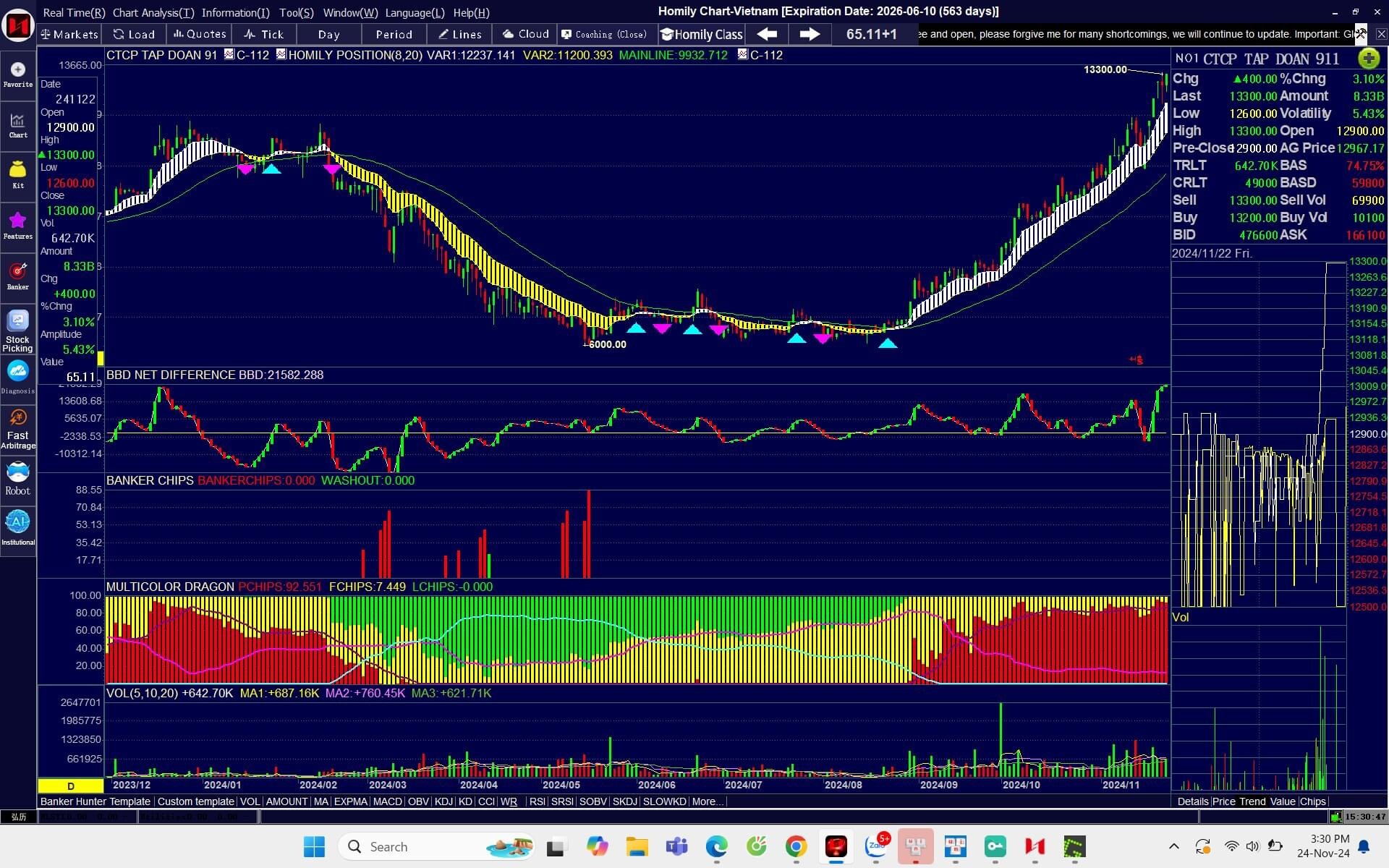Switch indicator to MACD tab
The image size is (1389, 868).
click(x=387, y=801)
